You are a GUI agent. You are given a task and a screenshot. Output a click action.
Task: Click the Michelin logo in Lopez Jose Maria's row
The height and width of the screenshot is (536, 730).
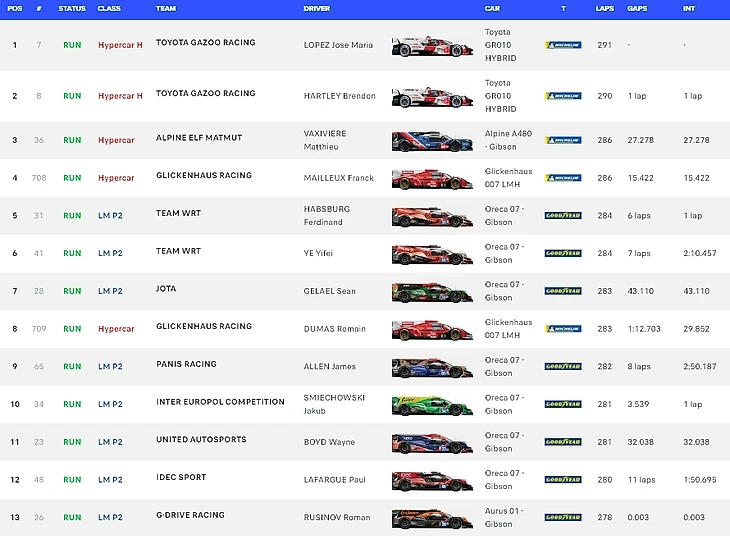point(562,45)
